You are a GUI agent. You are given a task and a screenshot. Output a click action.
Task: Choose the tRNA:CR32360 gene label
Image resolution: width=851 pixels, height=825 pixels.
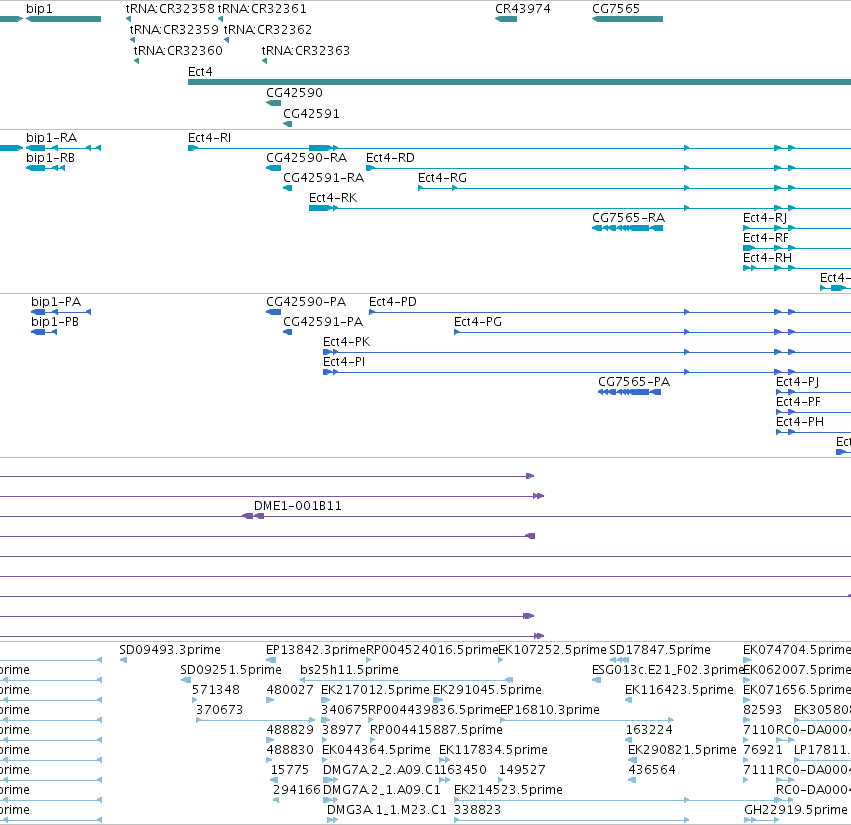(178, 50)
